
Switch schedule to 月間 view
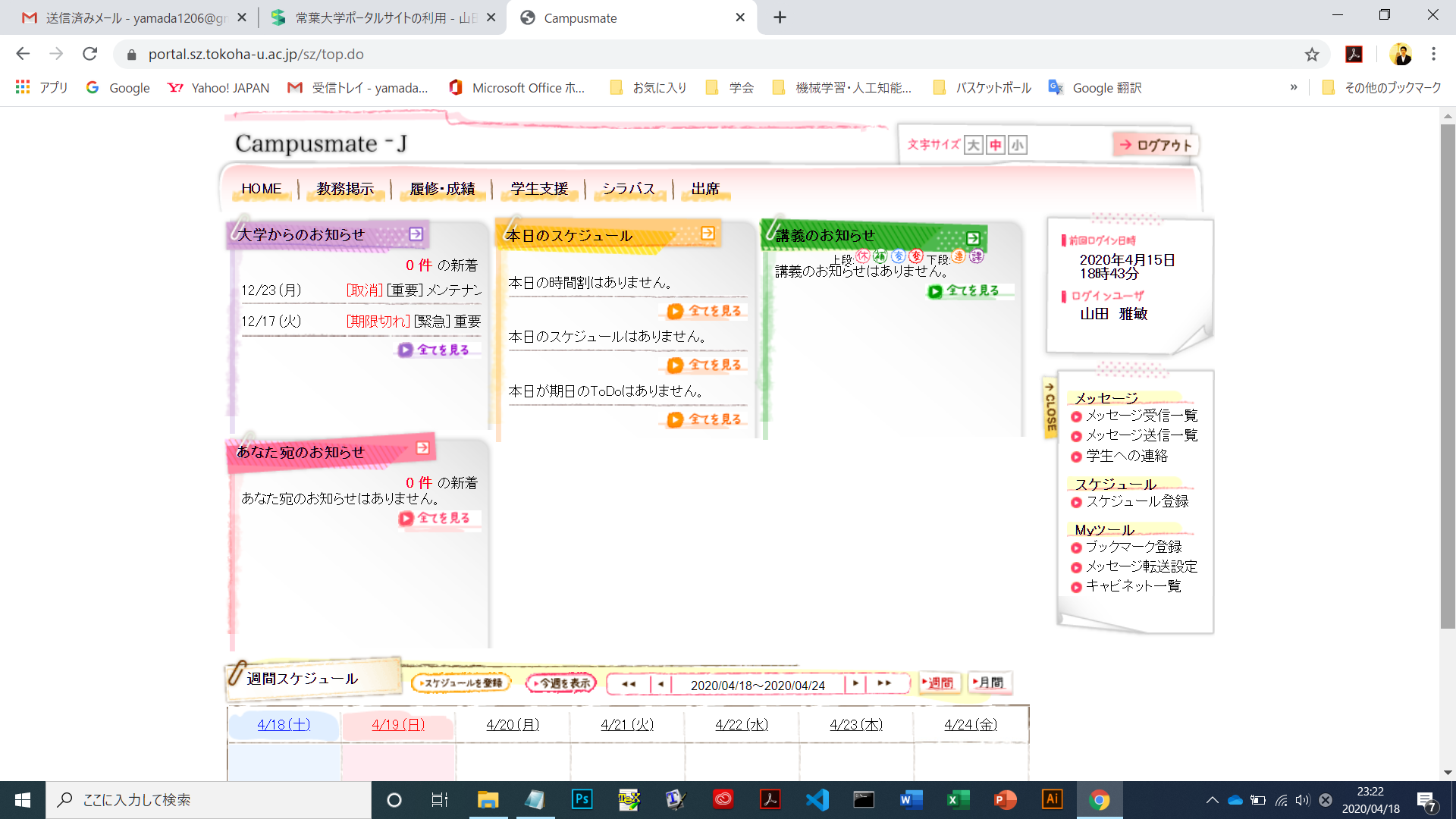pyautogui.click(x=989, y=682)
